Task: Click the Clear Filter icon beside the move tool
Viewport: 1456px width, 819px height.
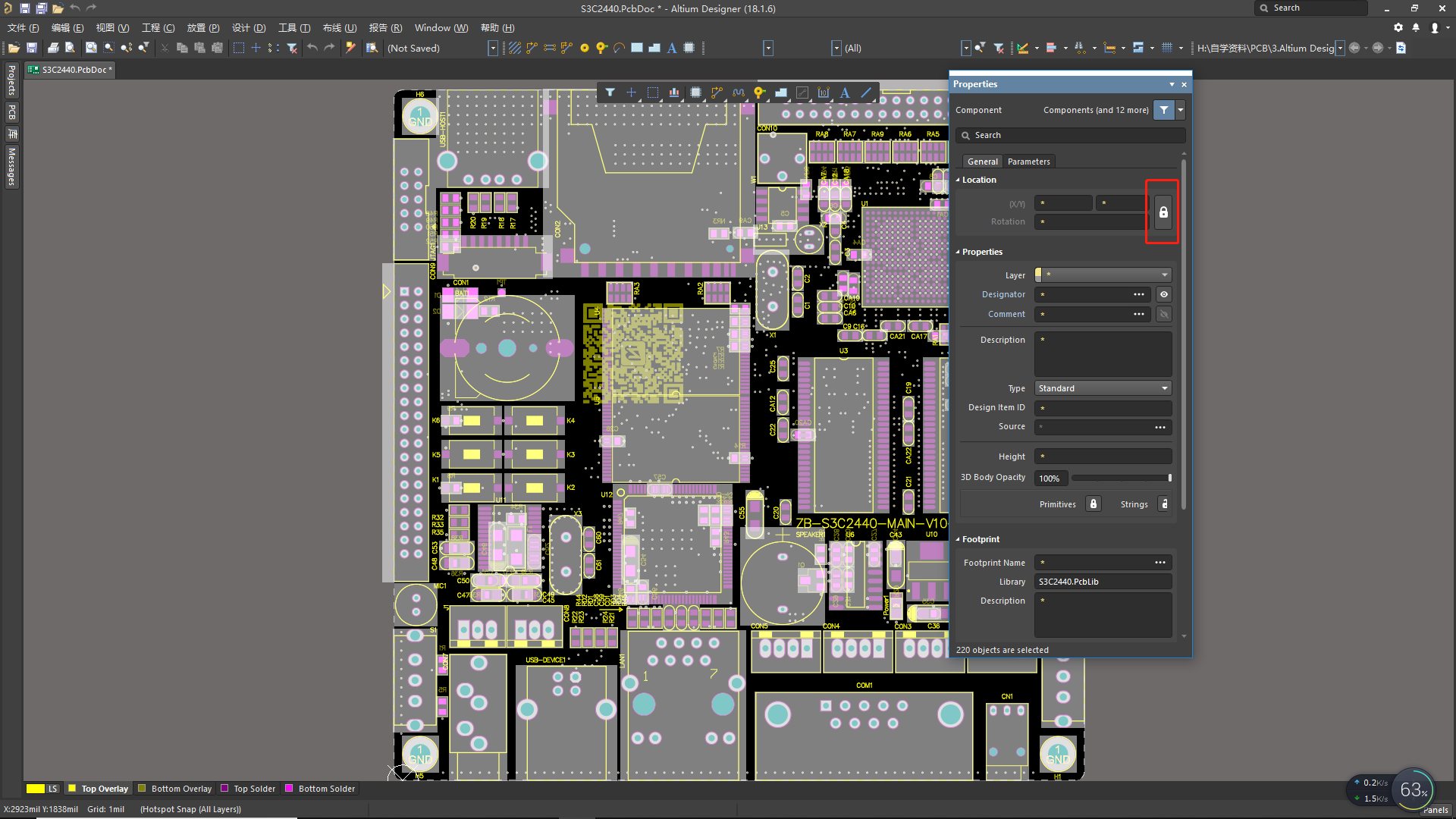Action: click(x=292, y=48)
